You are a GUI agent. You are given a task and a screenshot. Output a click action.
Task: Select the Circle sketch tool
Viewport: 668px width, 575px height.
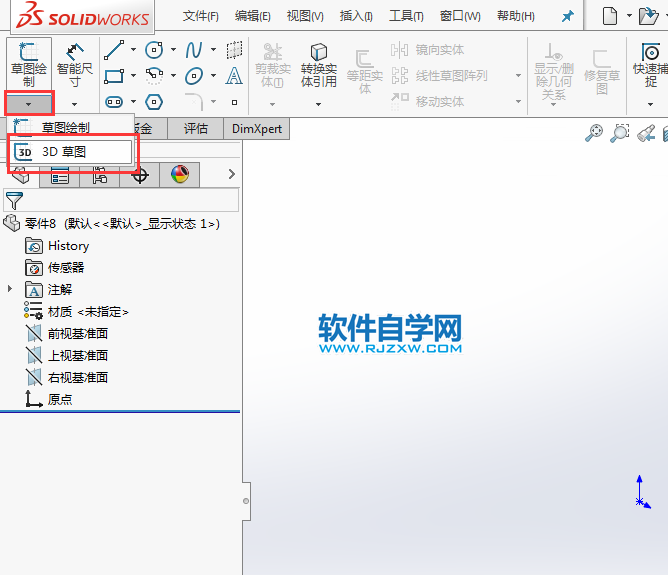click(x=154, y=50)
